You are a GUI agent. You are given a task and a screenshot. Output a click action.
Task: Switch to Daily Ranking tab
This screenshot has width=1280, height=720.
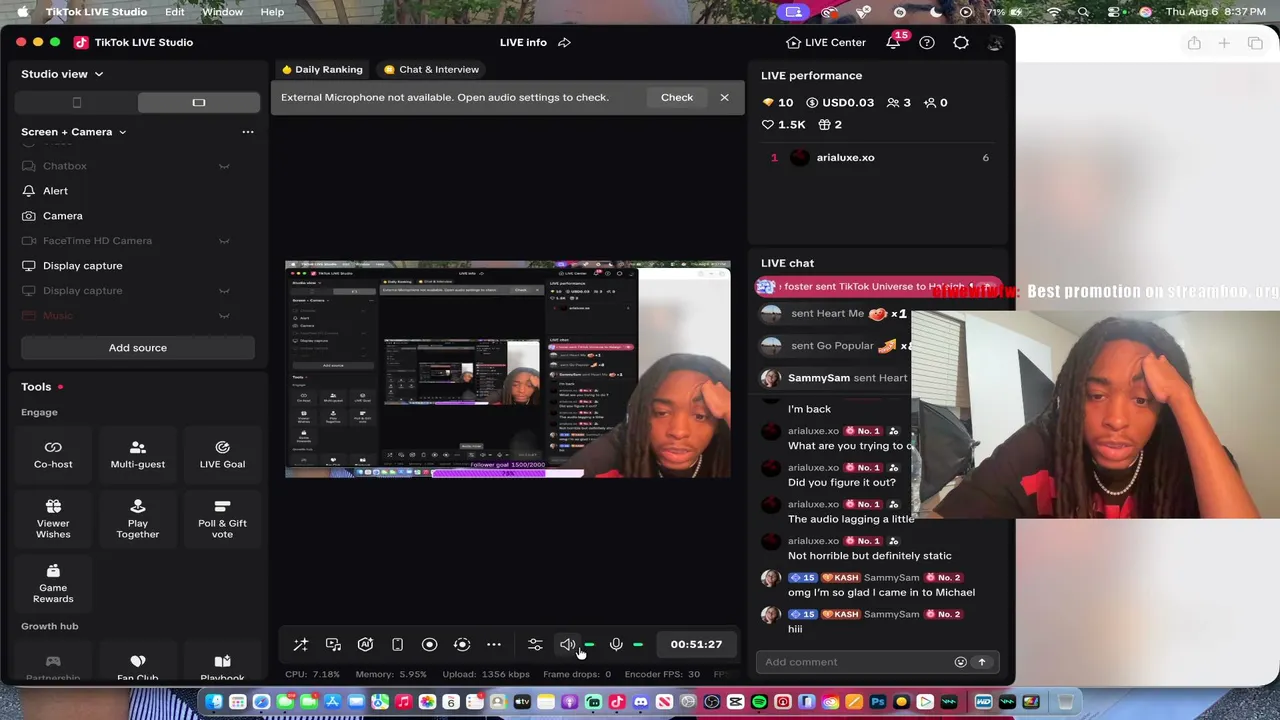(321, 70)
